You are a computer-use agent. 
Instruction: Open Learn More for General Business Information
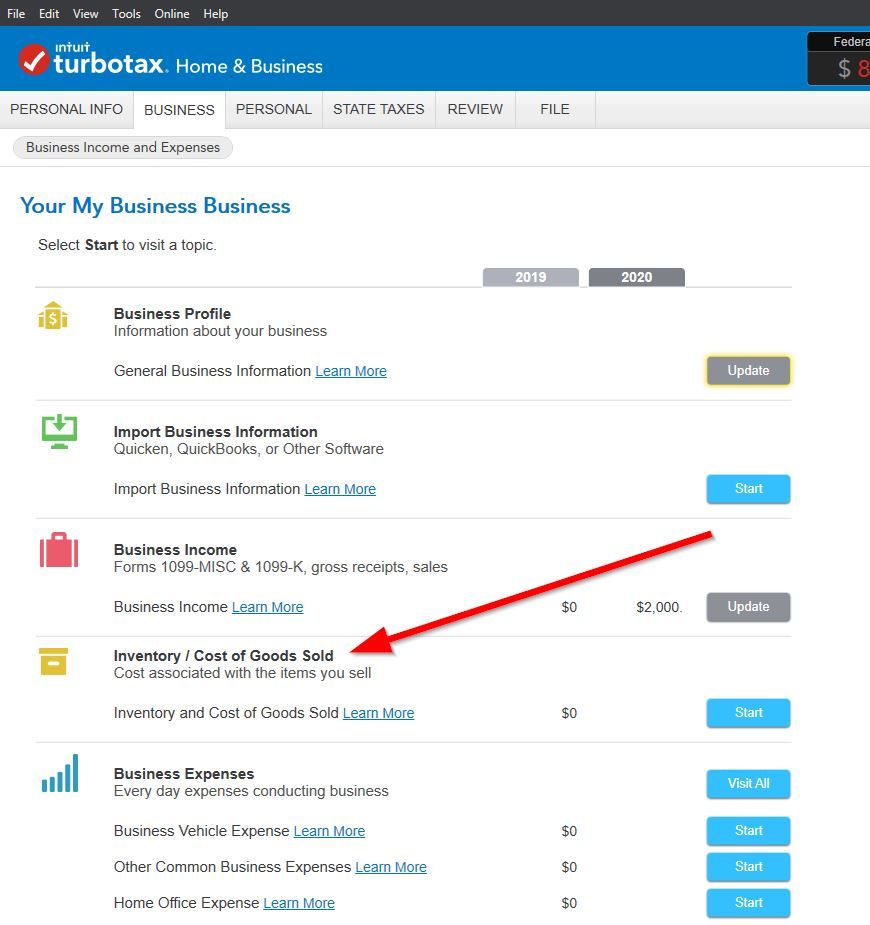[x=351, y=371]
